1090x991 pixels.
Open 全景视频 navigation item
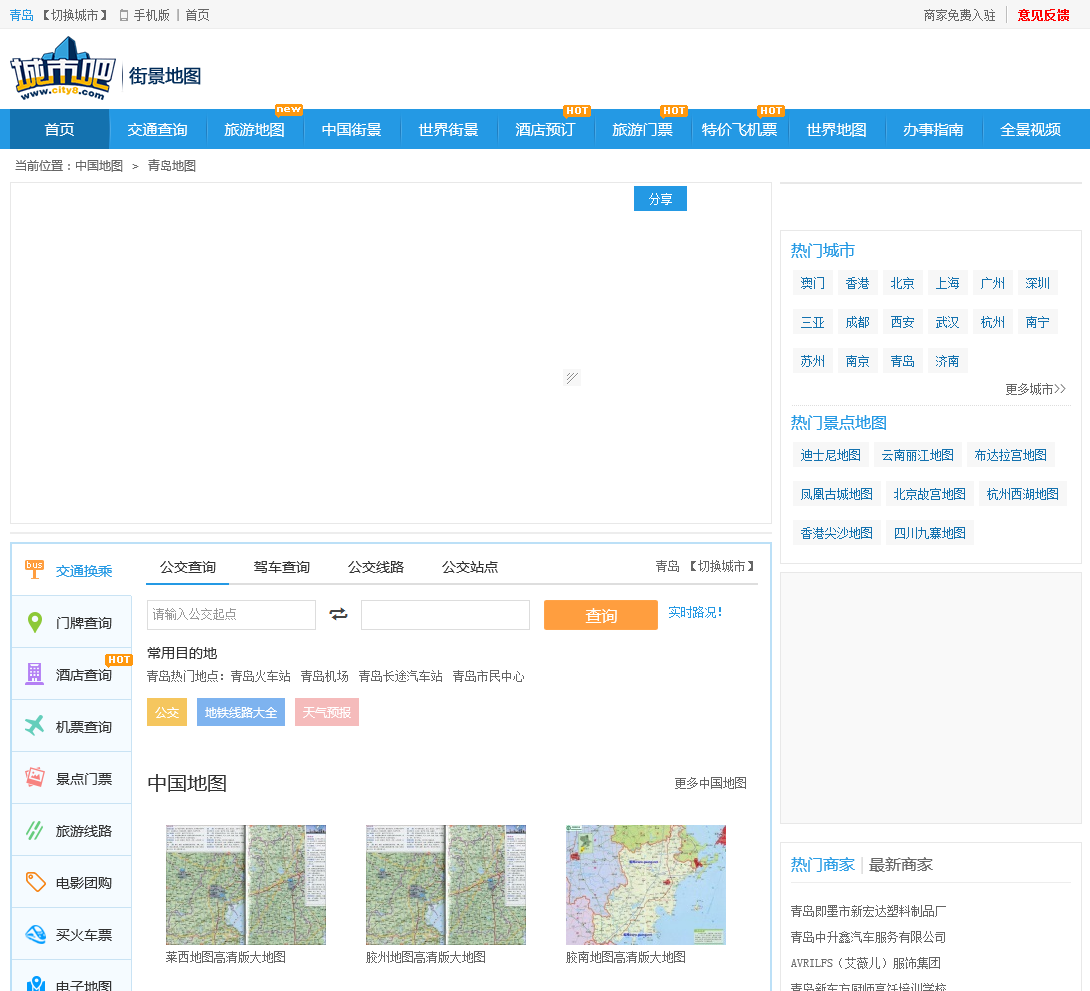click(x=1030, y=129)
